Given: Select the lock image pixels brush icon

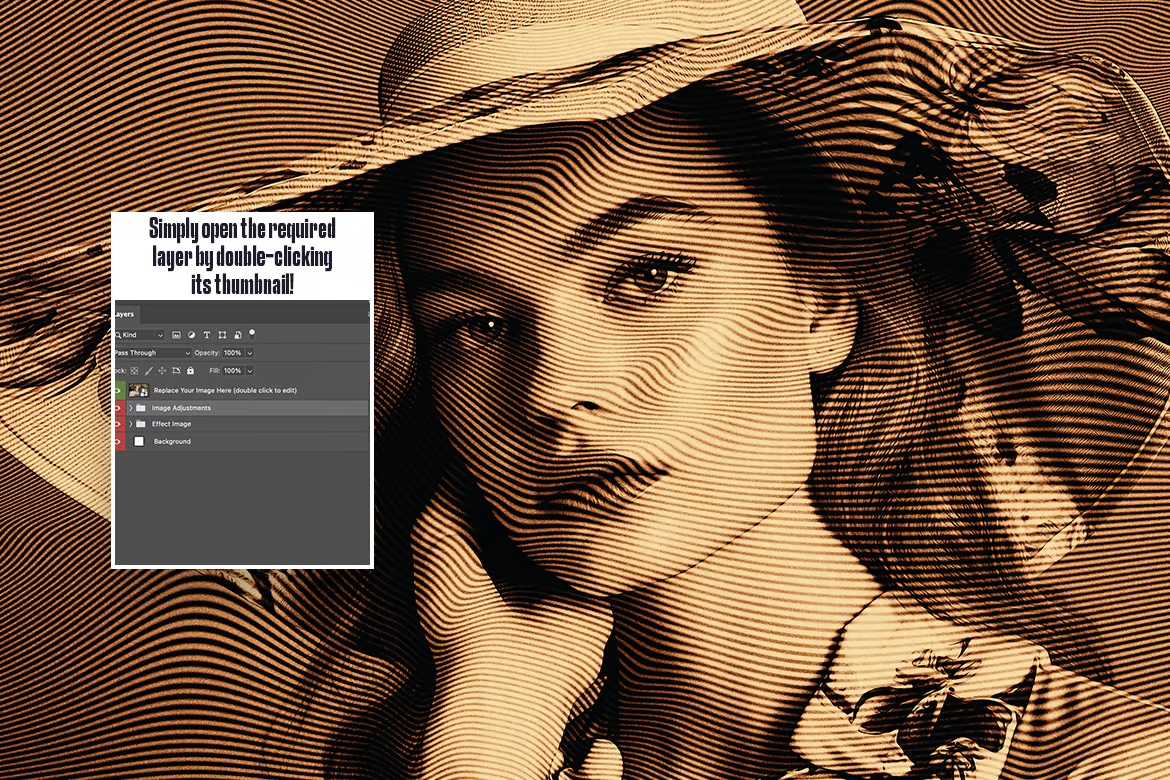Looking at the screenshot, I should [x=148, y=371].
